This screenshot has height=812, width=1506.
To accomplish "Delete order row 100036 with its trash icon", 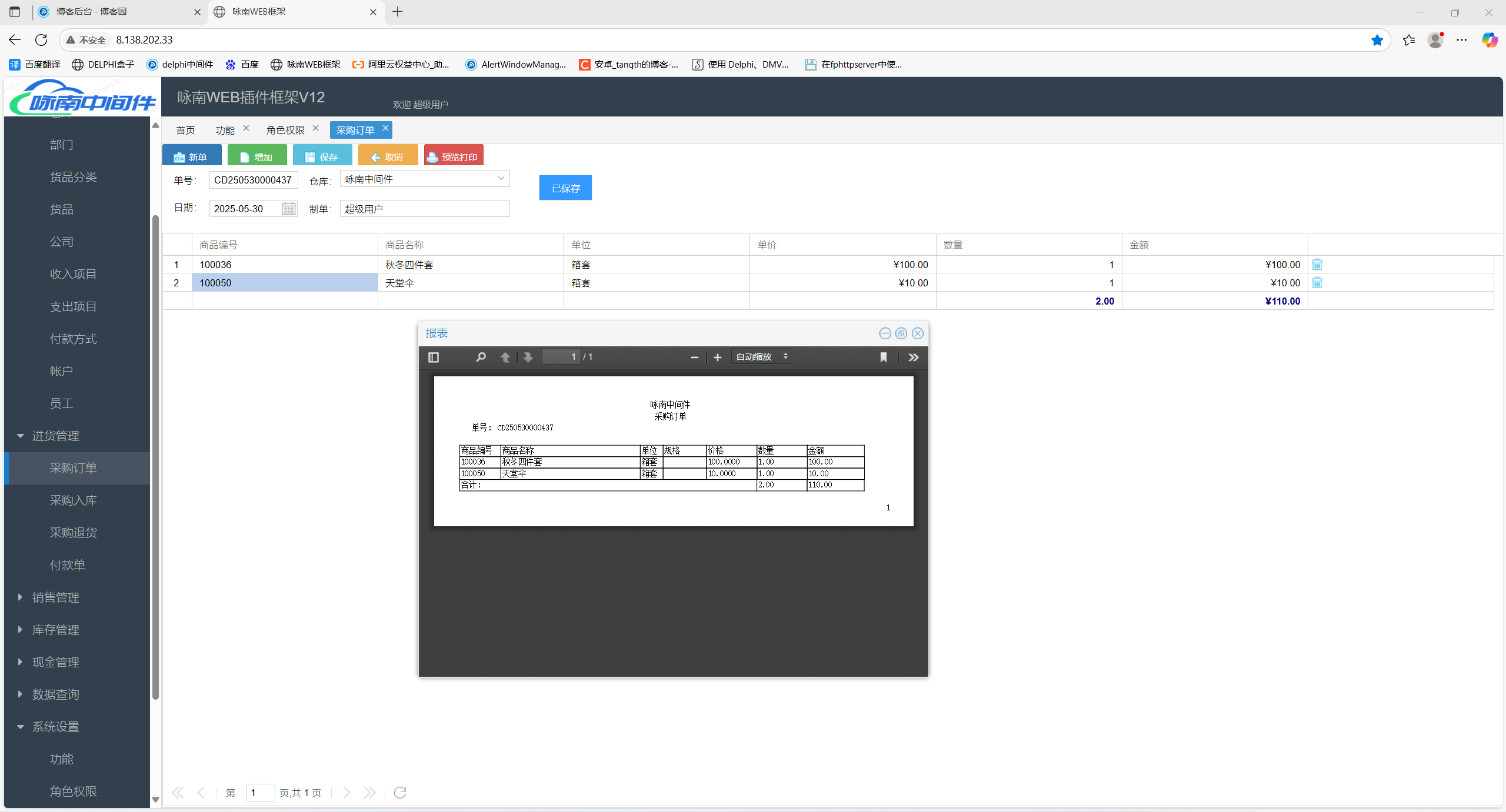I will click(x=1317, y=265).
